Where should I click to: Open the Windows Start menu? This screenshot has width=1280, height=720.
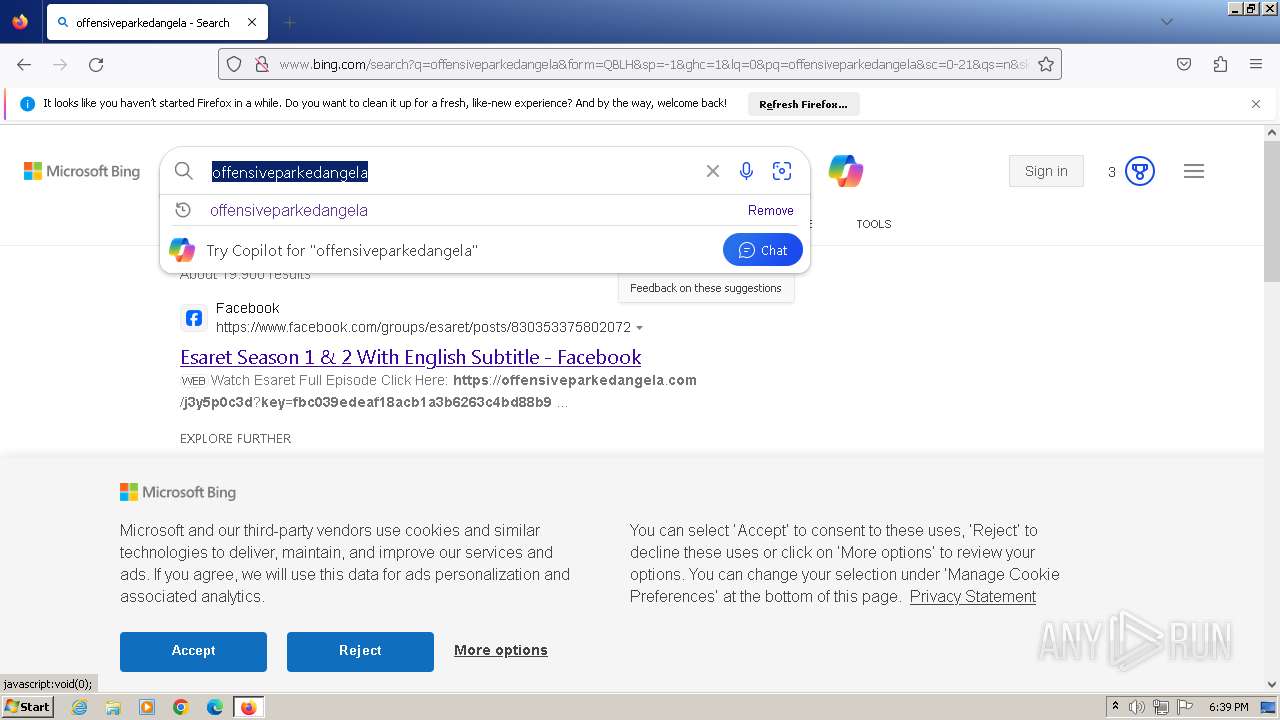click(28, 707)
